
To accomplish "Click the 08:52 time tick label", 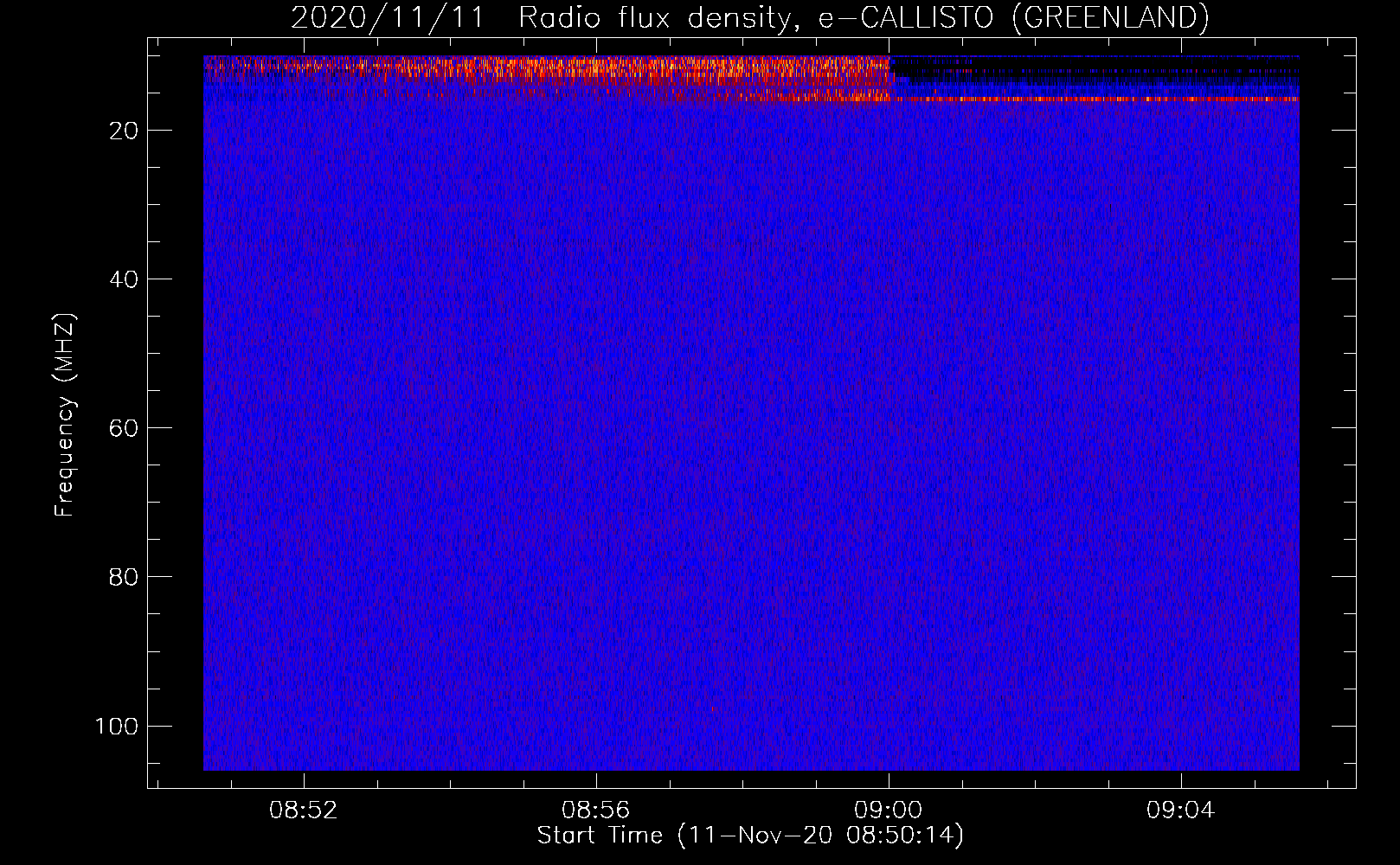I will [303, 811].
